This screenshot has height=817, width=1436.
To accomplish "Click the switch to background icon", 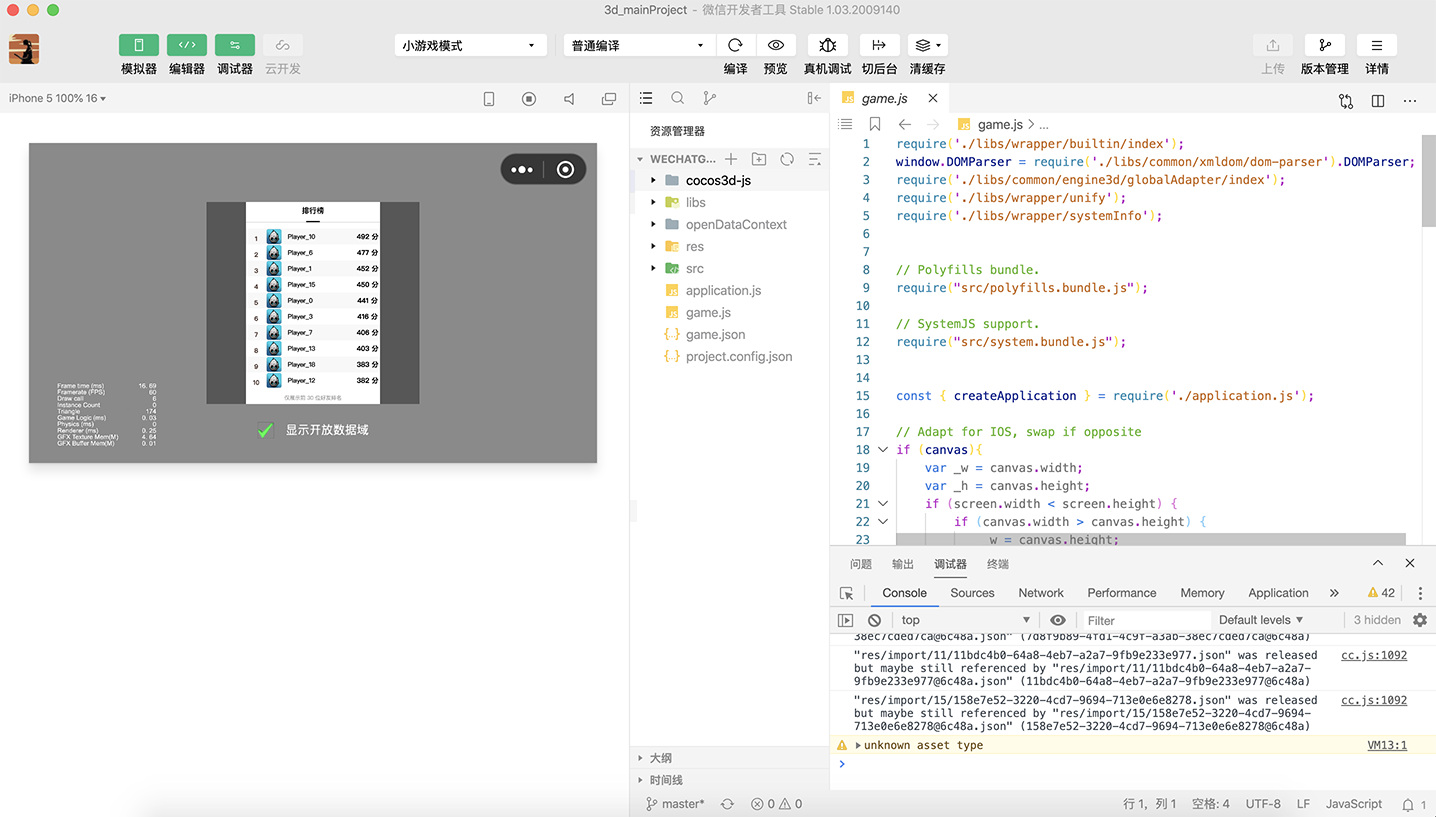I will point(879,45).
